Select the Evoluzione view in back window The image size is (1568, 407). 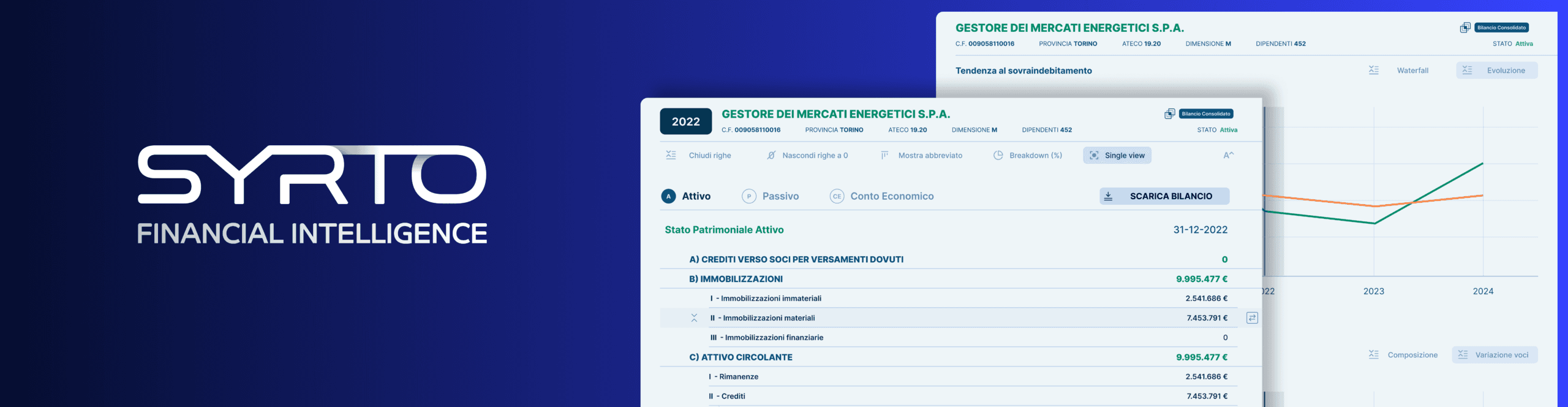point(1497,70)
